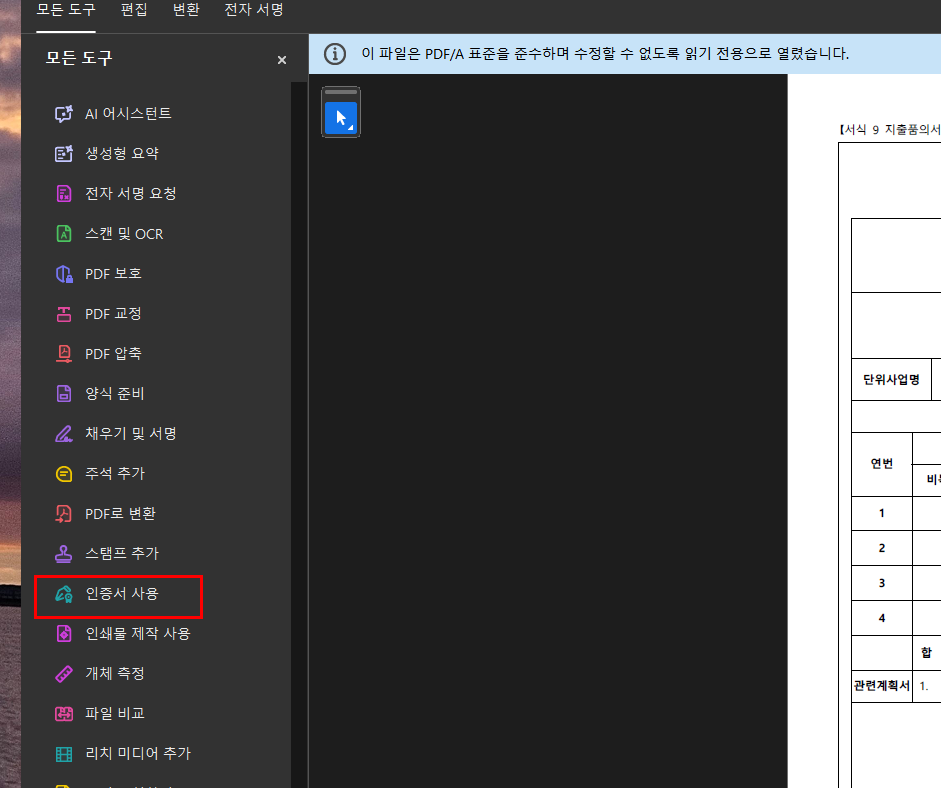941x788 pixels.
Task: Select the 전자 서명 요청 label
Action: [131, 193]
